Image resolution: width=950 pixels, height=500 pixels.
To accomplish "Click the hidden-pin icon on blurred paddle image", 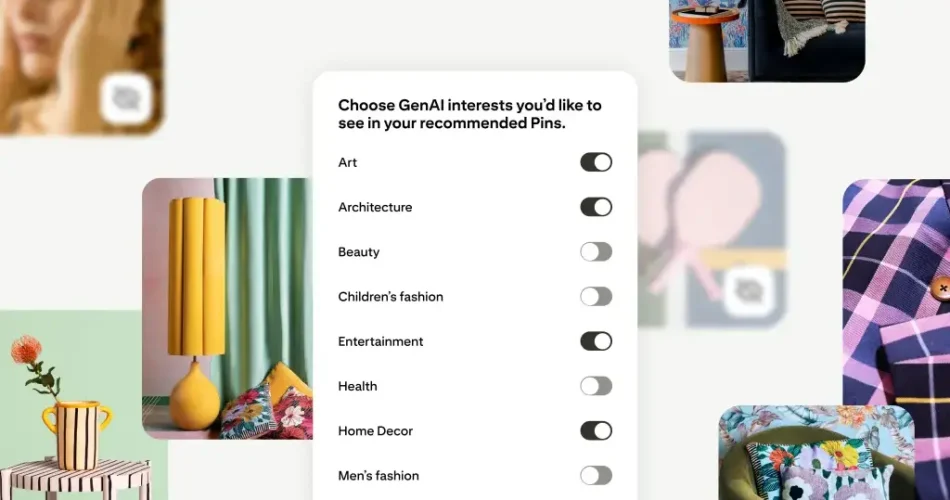I will [749, 292].
